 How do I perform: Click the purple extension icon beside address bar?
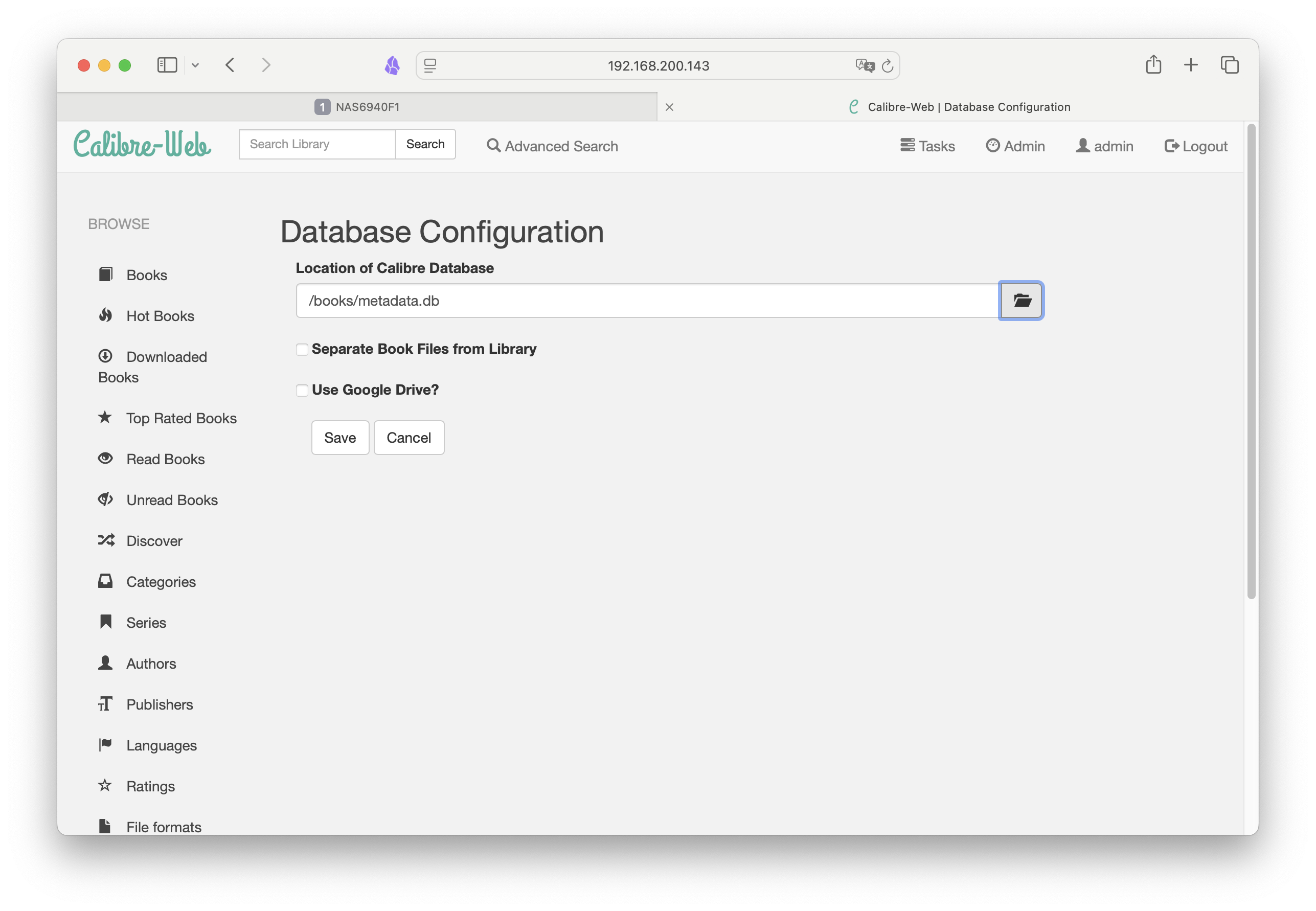pos(392,65)
